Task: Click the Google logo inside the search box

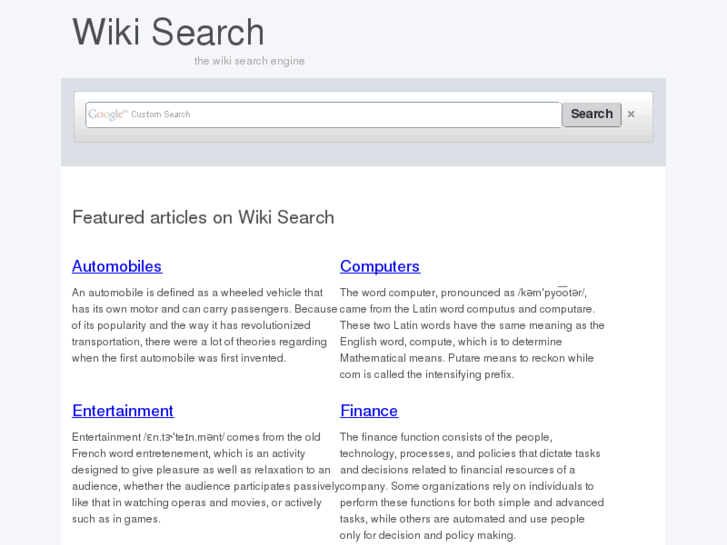Action: 106,114
